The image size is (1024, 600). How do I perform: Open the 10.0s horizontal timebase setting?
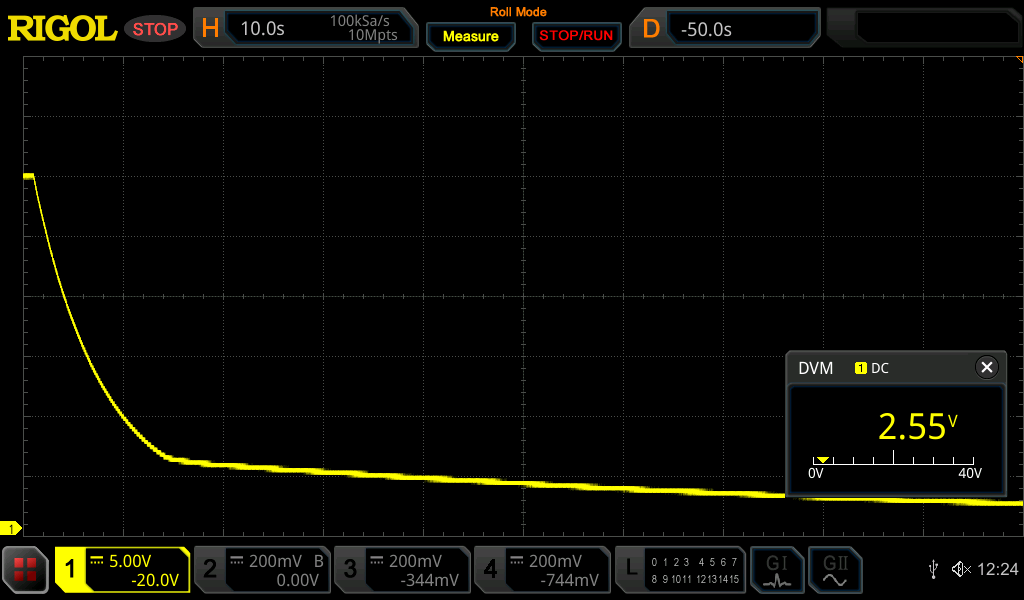point(265,29)
